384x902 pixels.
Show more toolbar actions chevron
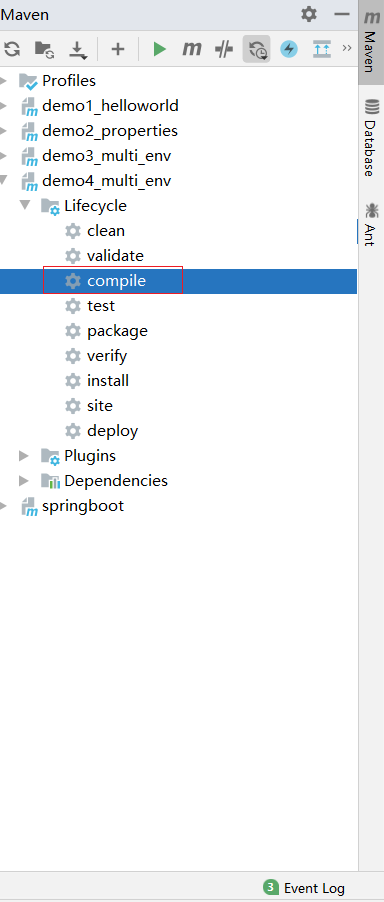[x=347, y=48]
